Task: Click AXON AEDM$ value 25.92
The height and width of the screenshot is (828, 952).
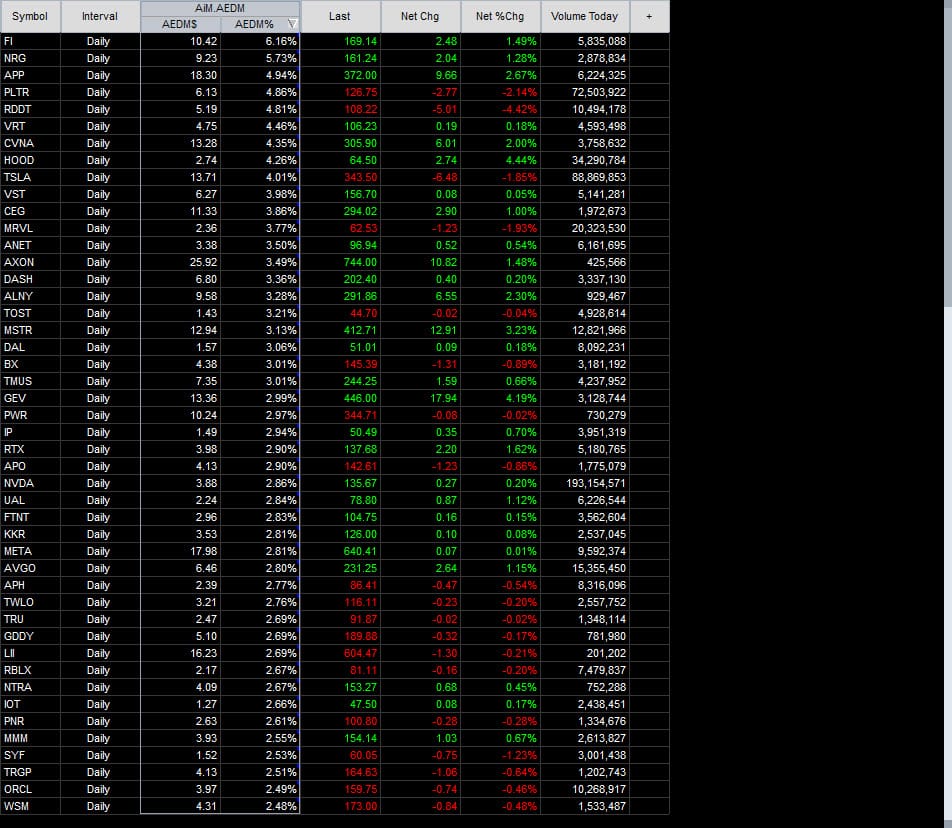Action: [x=203, y=262]
